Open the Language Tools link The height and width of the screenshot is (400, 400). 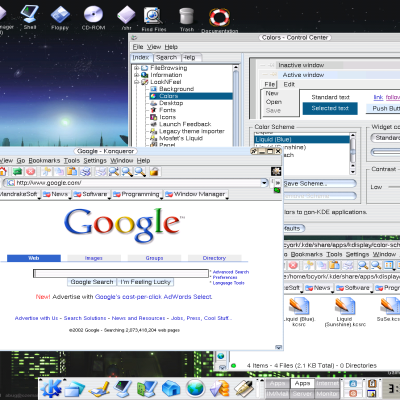(x=229, y=283)
